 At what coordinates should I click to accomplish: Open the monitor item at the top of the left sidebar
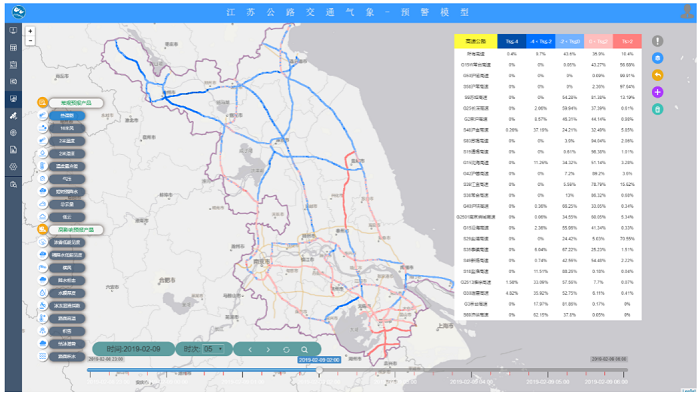pos(13,31)
